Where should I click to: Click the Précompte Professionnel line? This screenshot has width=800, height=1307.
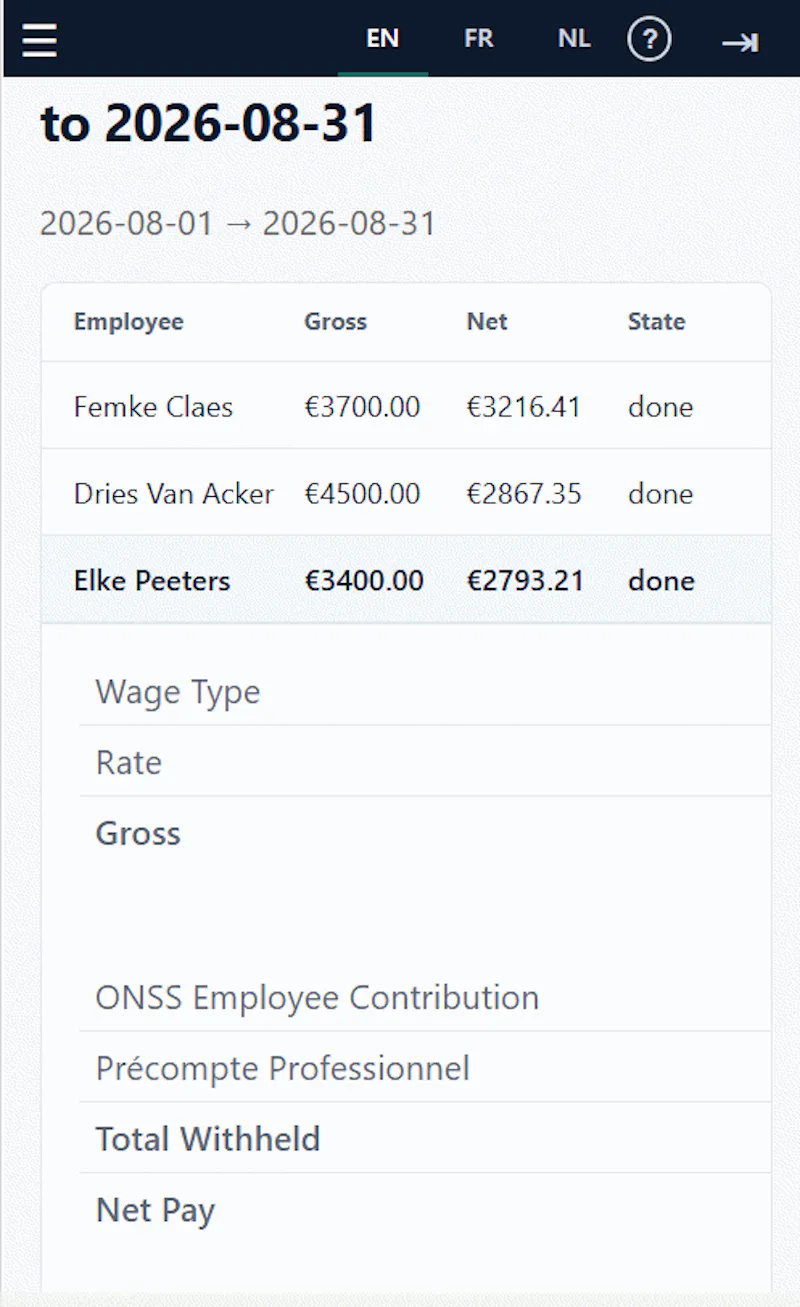(x=425, y=1068)
